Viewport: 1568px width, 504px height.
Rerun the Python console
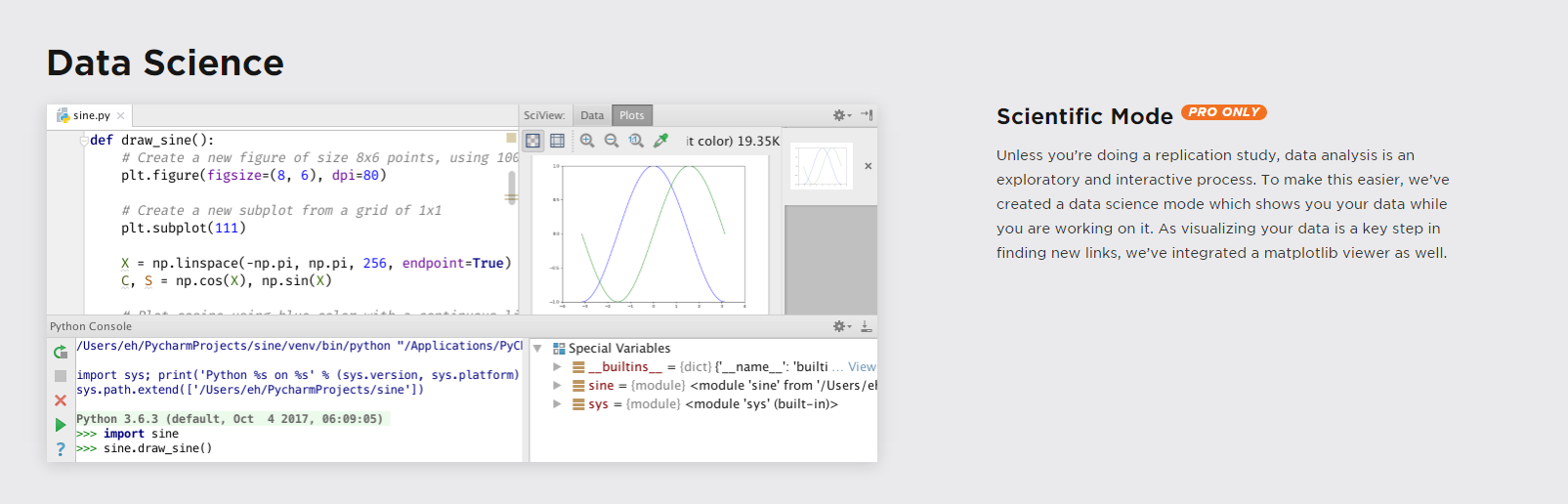tap(61, 352)
